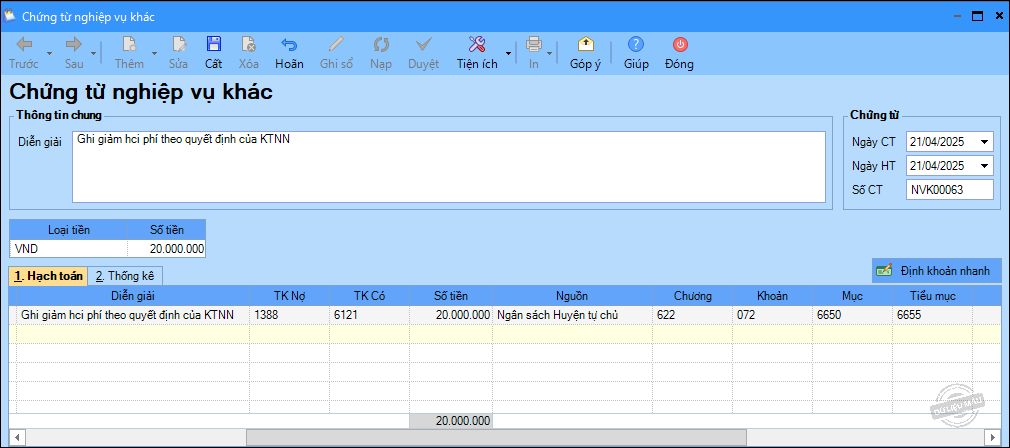Close the form with Đóng icon
This screenshot has width=1010, height=448.
coord(680,44)
